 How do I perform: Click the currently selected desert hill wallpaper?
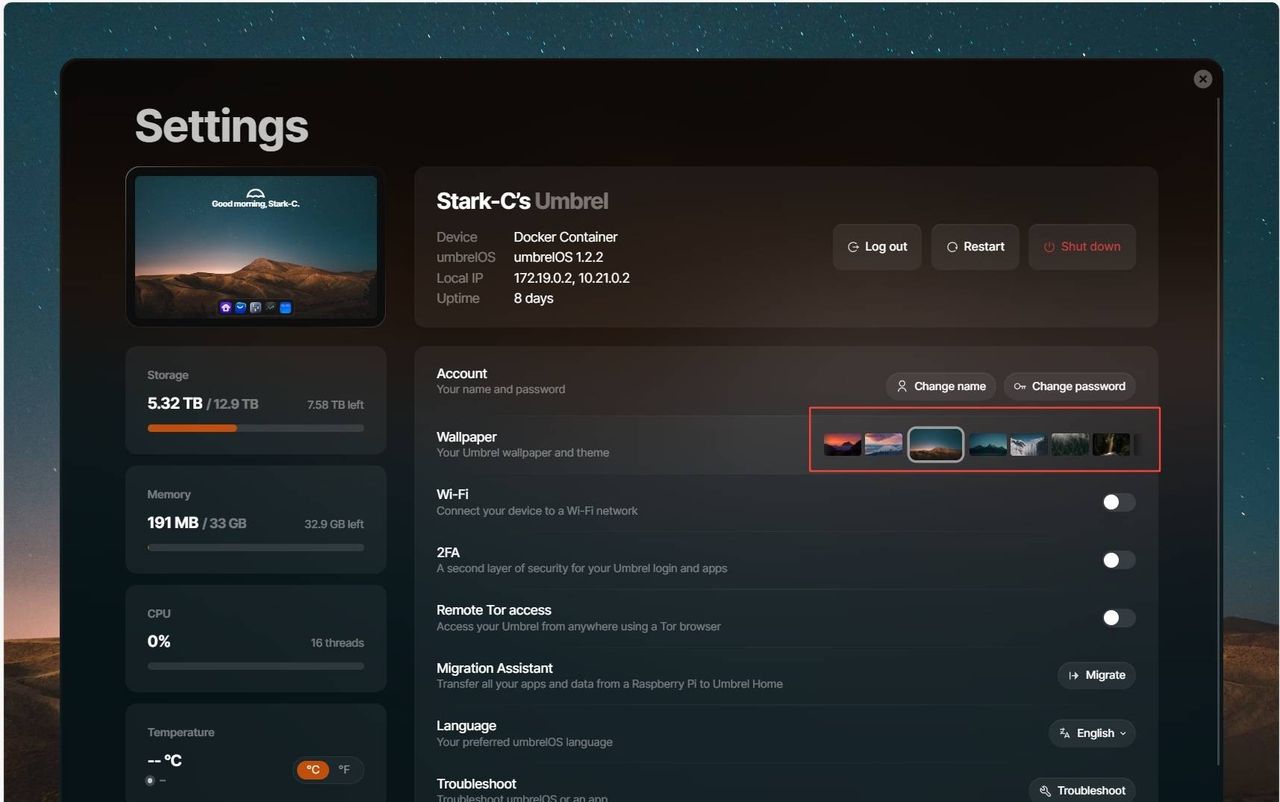[x=936, y=444]
